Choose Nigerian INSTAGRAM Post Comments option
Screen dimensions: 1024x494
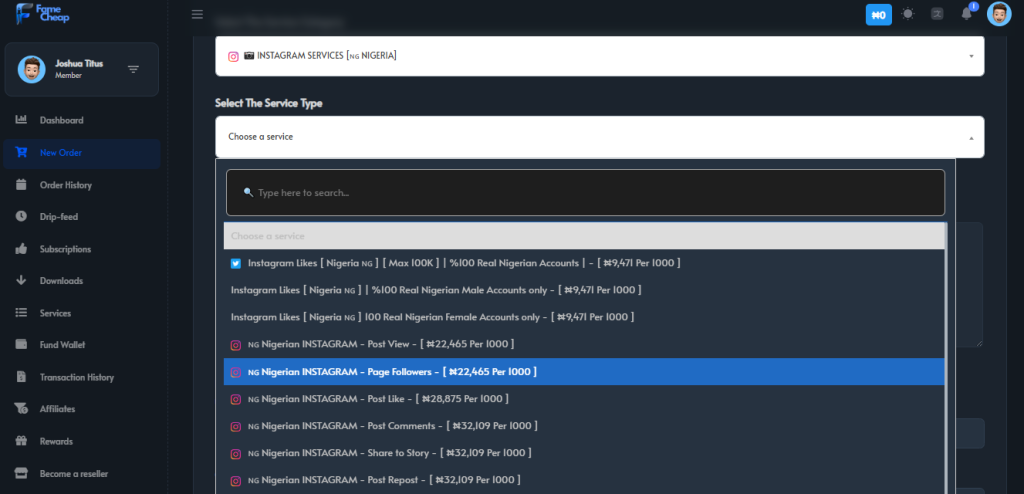click(584, 426)
